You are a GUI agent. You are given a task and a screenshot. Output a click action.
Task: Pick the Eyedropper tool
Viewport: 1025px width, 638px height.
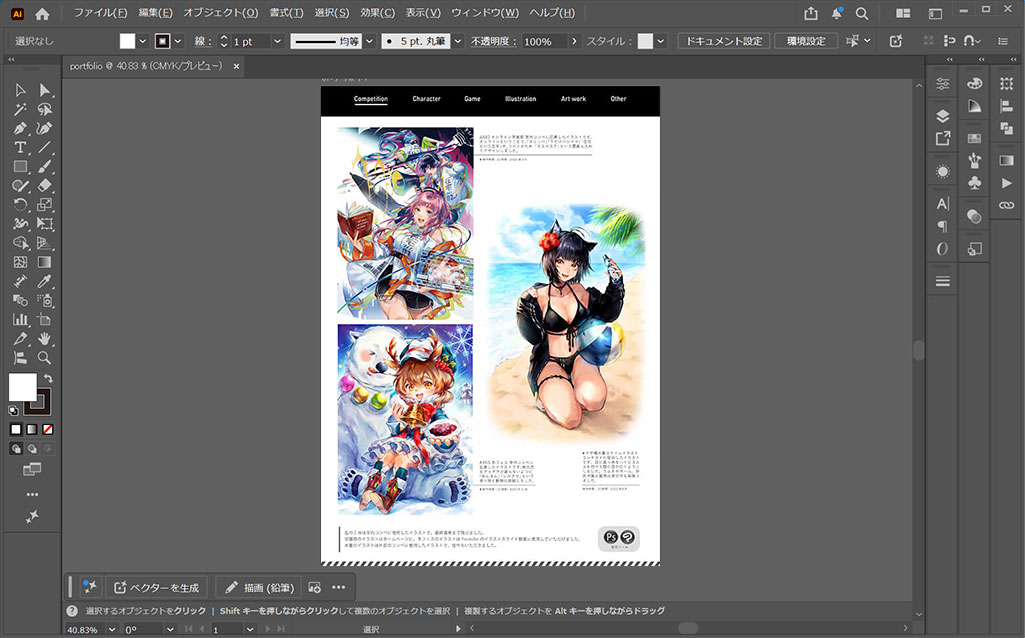(x=44, y=281)
